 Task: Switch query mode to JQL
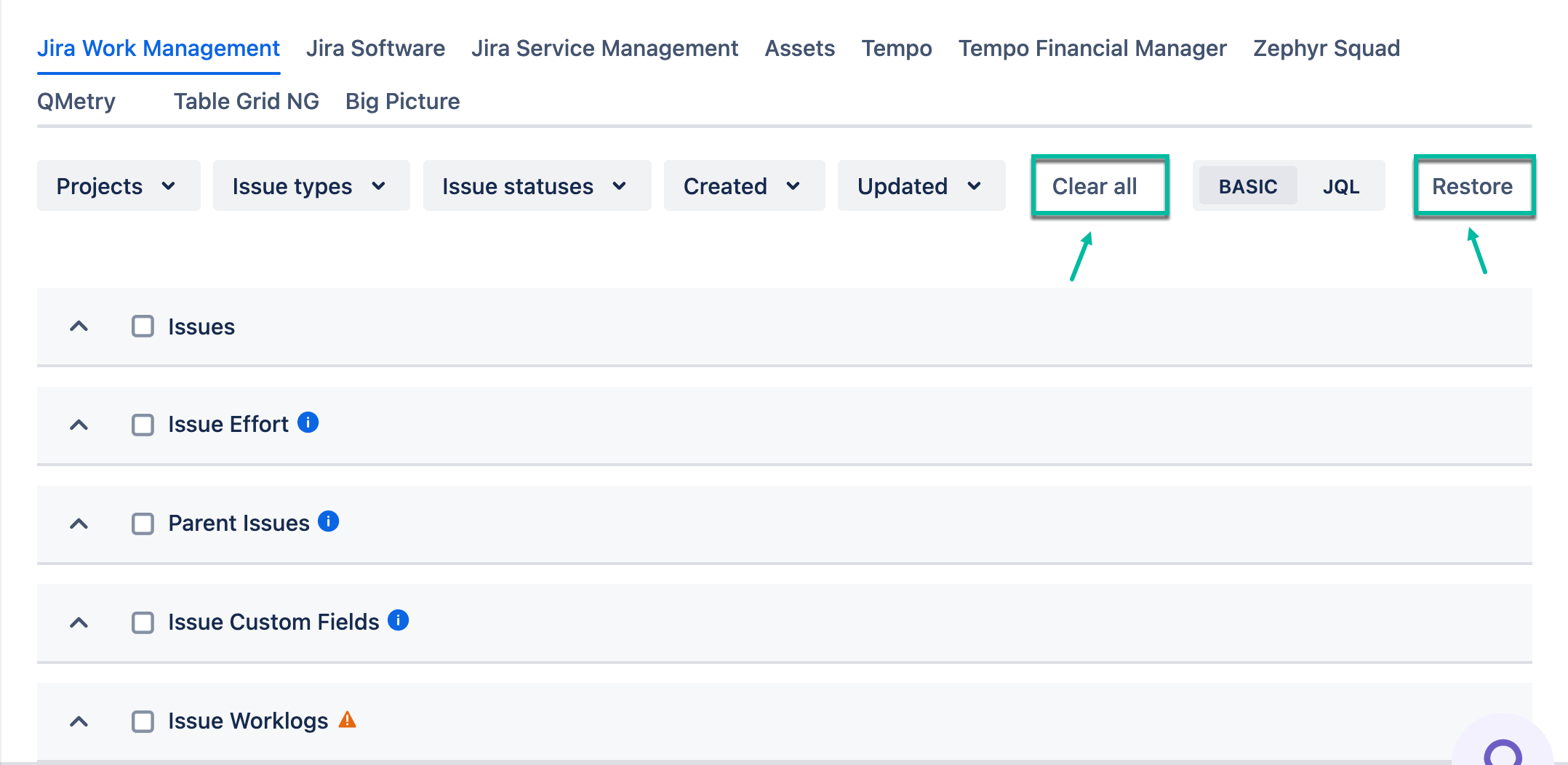pos(1340,185)
